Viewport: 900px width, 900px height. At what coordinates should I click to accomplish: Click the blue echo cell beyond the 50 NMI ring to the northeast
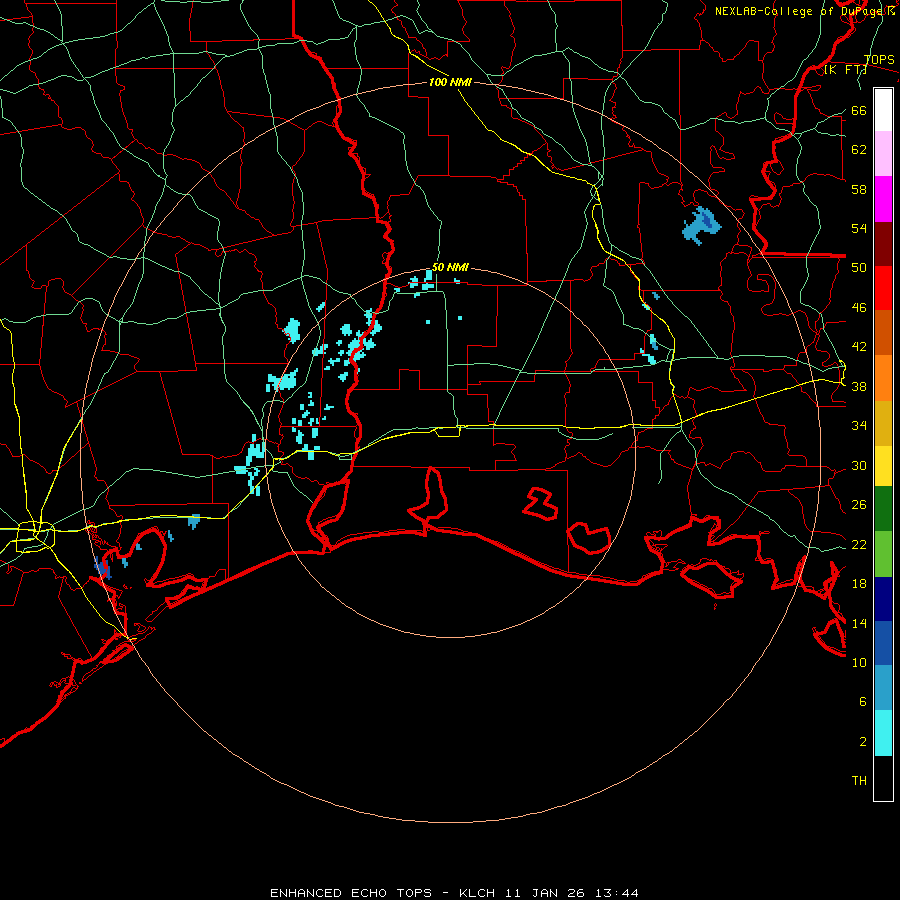click(x=701, y=225)
